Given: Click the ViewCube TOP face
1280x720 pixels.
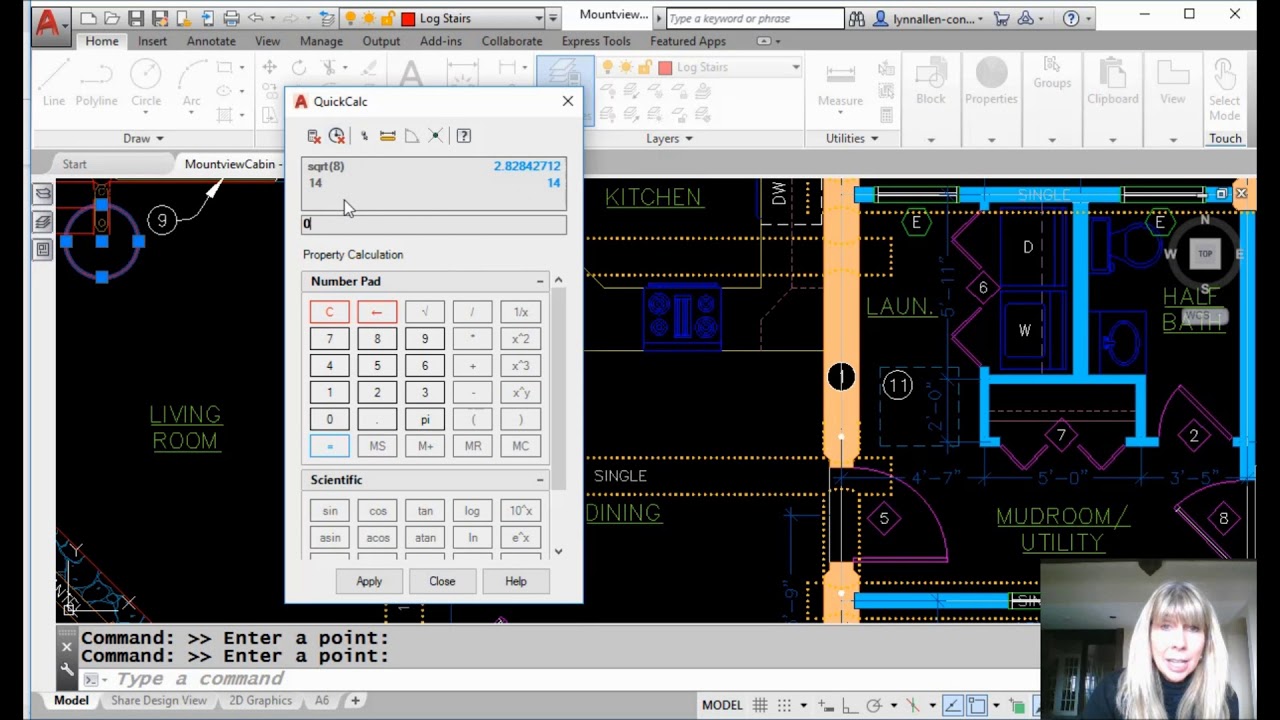Looking at the screenshot, I should pyautogui.click(x=1205, y=254).
